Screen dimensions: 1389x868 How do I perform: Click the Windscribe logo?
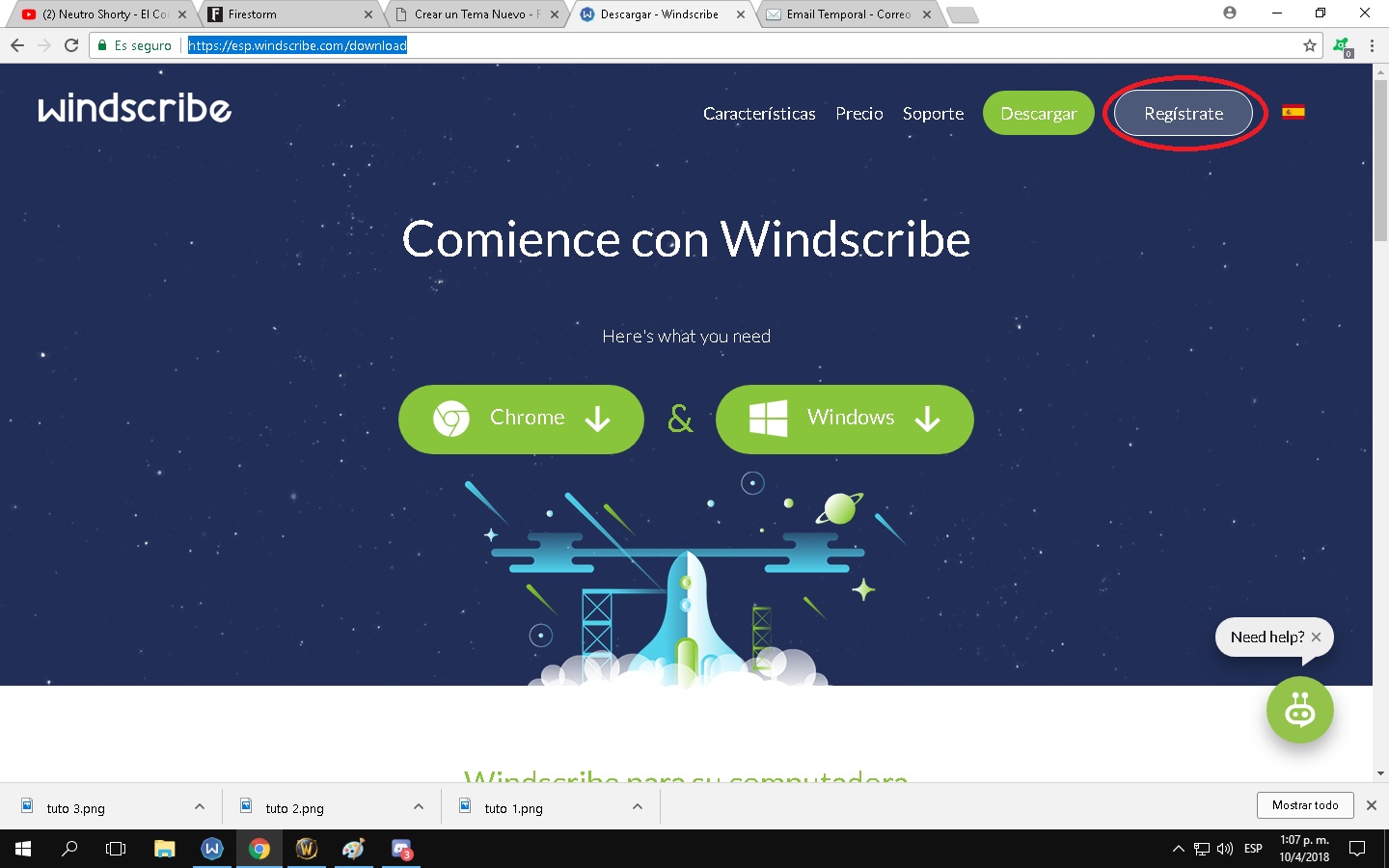click(135, 109)
